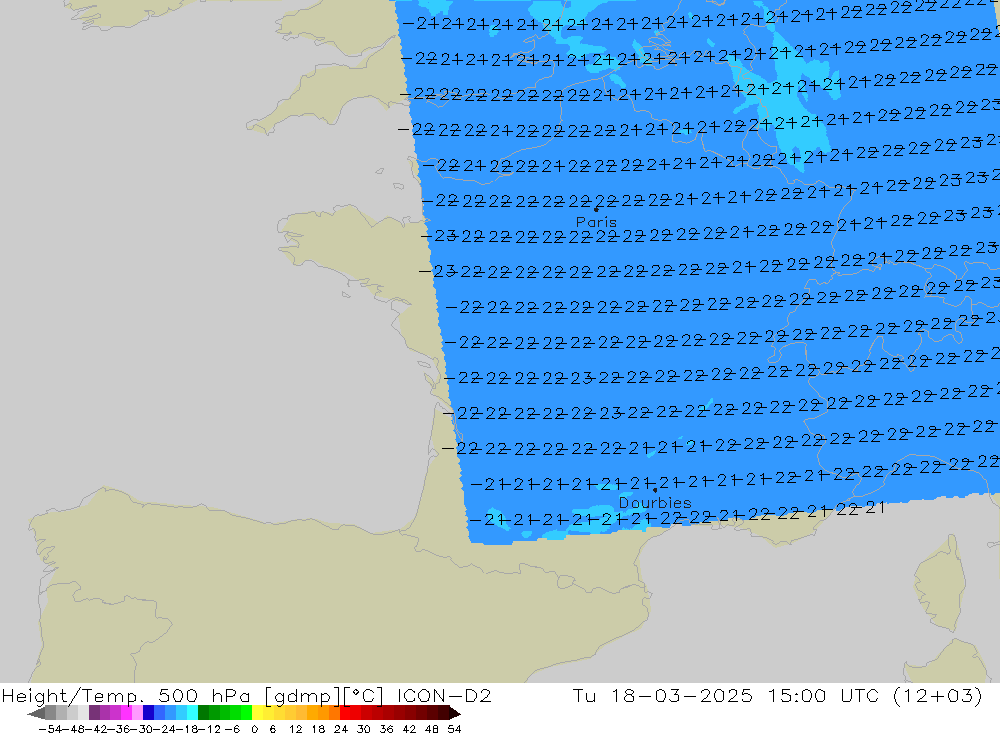The height and width of the screenshot is (733, 1000).
Task: Pick the bright red legend swatch above 24
Action: [x=345, y=713]
